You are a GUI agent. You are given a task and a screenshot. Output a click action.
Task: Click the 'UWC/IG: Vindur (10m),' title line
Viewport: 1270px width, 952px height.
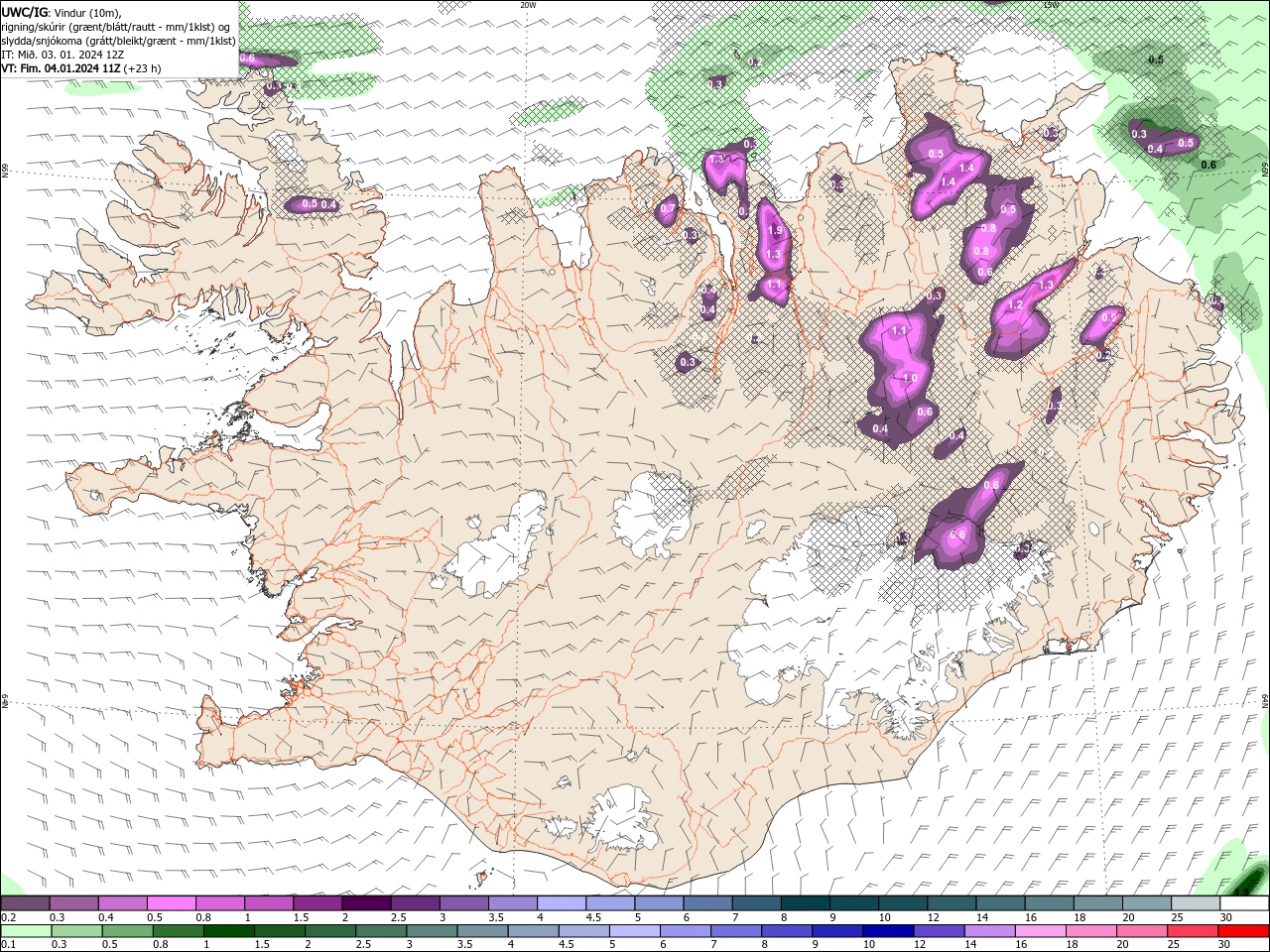coord(62,12)
